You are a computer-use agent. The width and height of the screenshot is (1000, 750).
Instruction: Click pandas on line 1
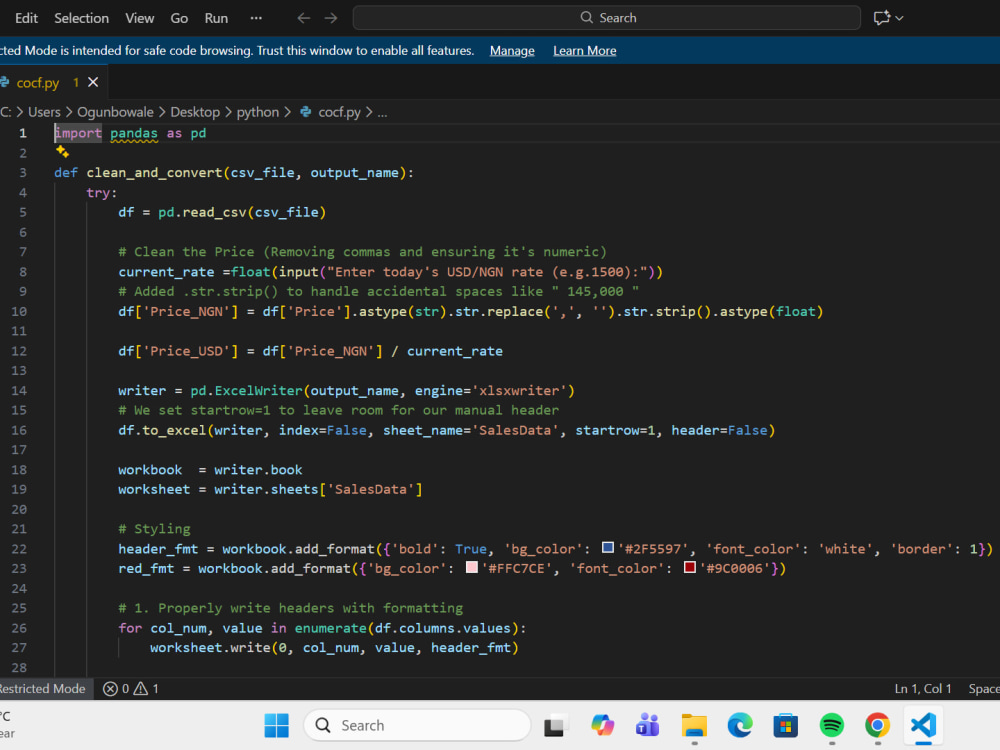click(134, 133)
